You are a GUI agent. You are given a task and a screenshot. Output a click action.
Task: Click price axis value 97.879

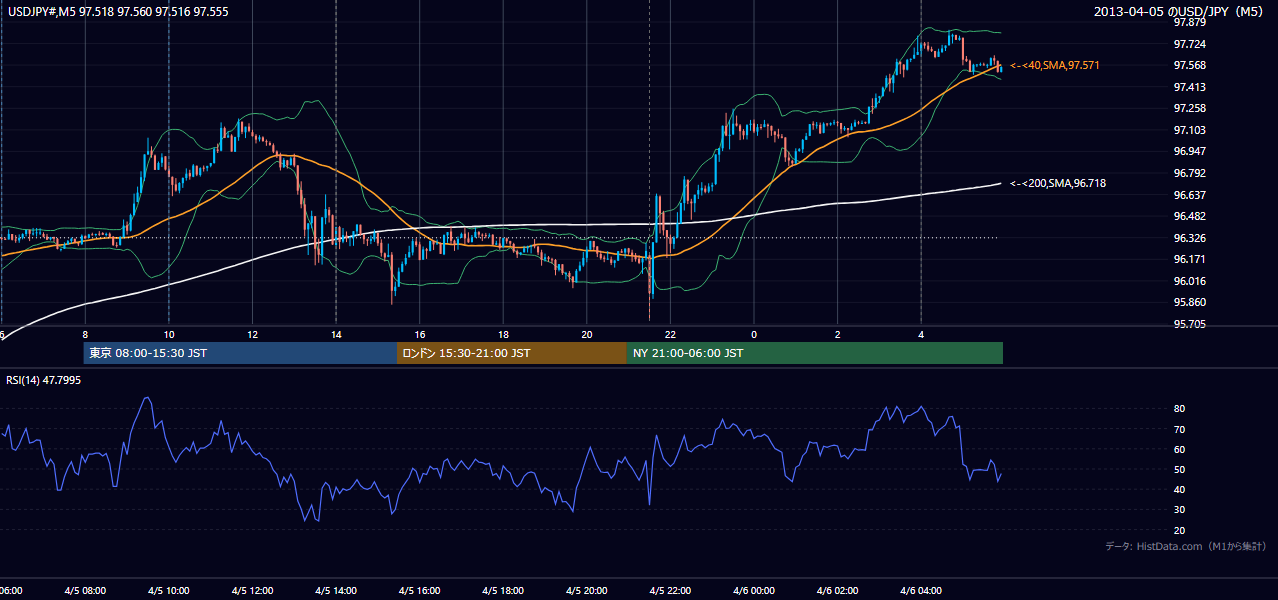pyautogui.click(x=1188, y=22)
